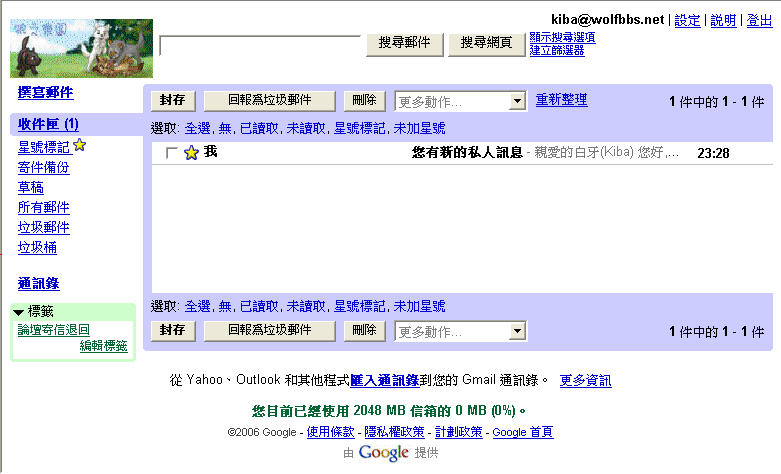Click the Google logo in the footer
Screen dimensions: 781x474
click(384, 453)
